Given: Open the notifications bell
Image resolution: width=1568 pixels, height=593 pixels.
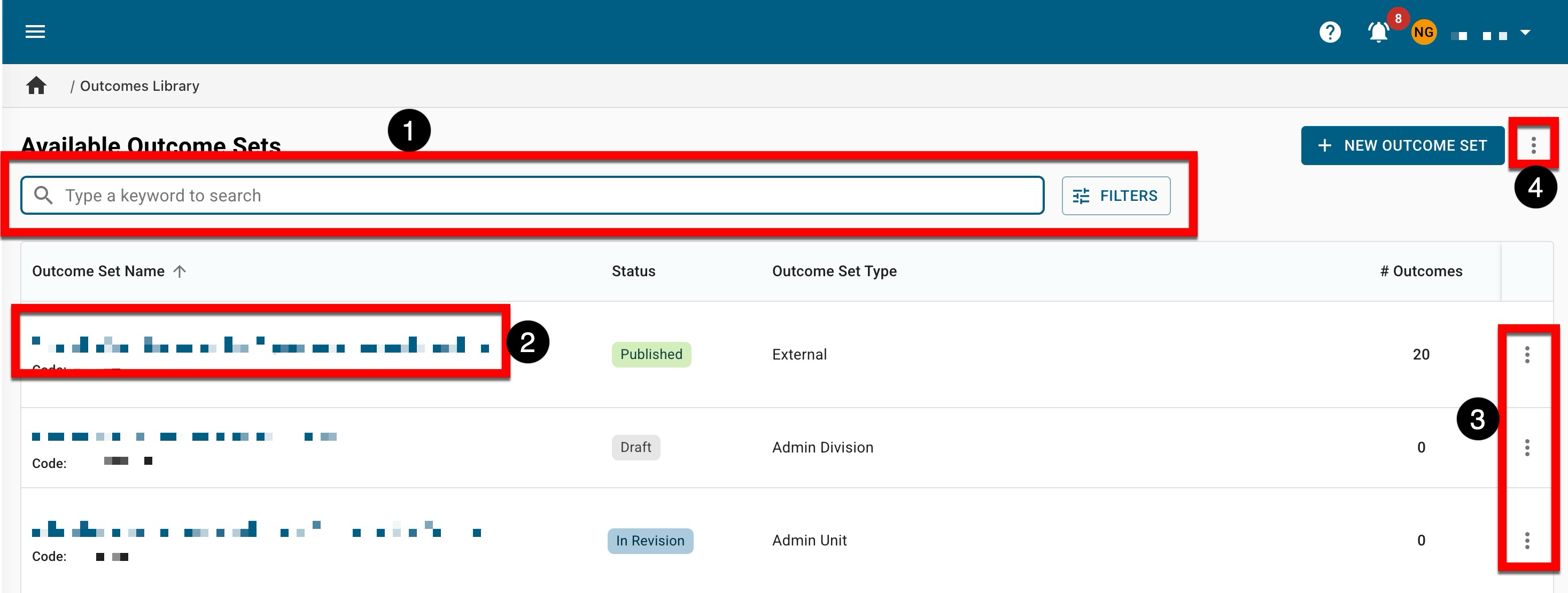Looking at the screenshot, I should click(x=1378, y=32).
